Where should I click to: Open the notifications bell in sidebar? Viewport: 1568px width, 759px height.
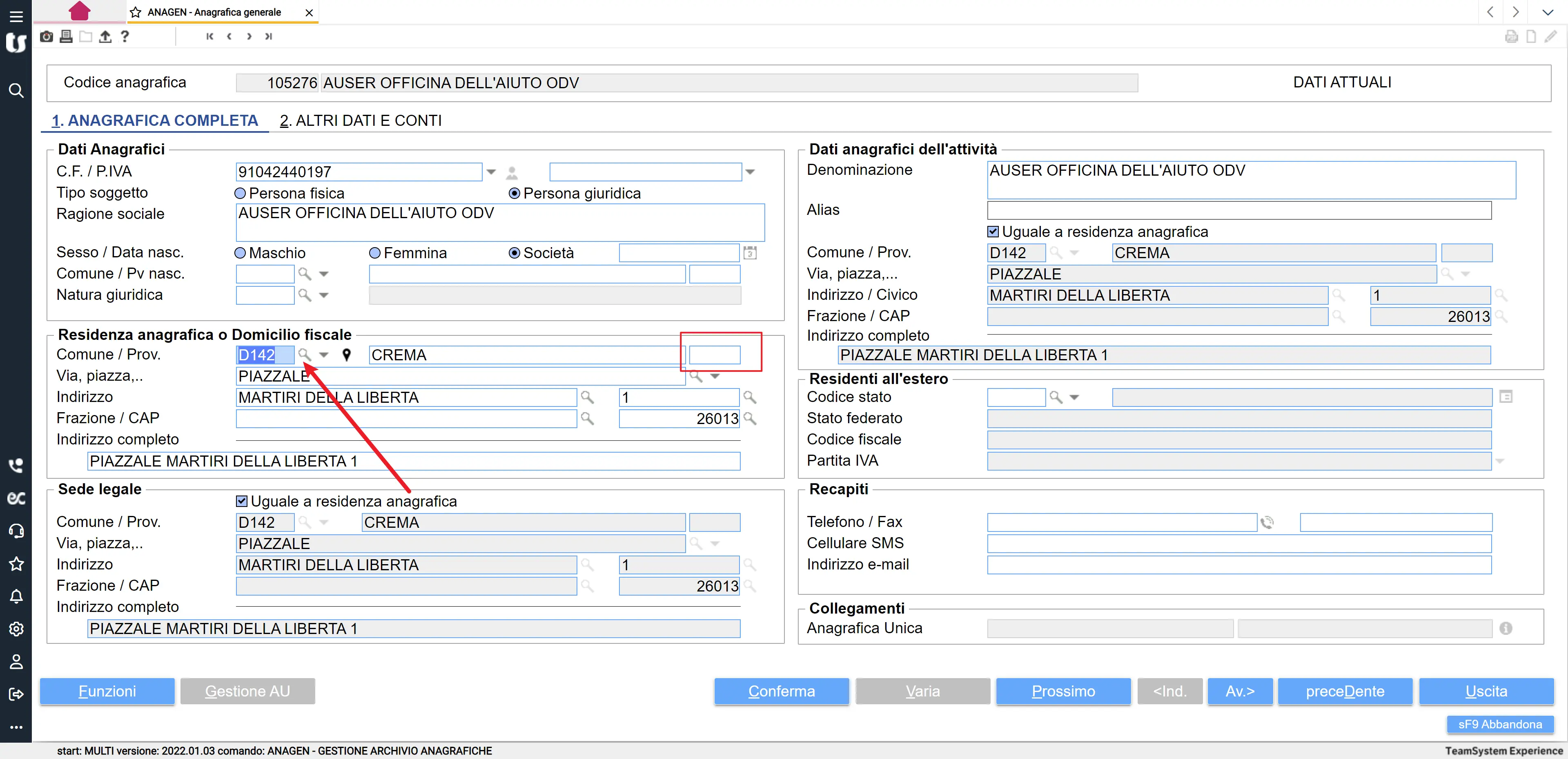coord(16,596)
